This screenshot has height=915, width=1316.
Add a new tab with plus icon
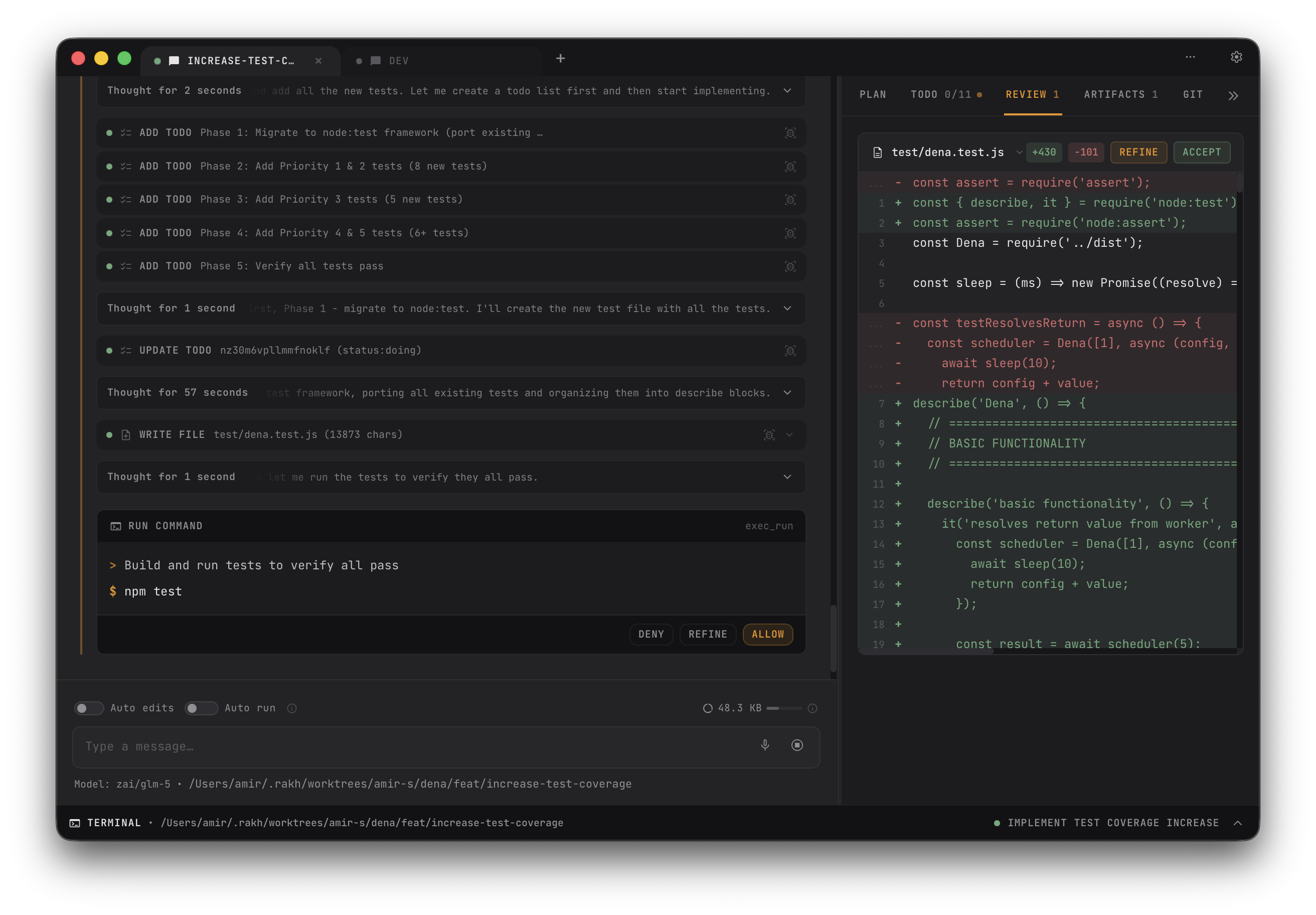click(x=561, y=59)
